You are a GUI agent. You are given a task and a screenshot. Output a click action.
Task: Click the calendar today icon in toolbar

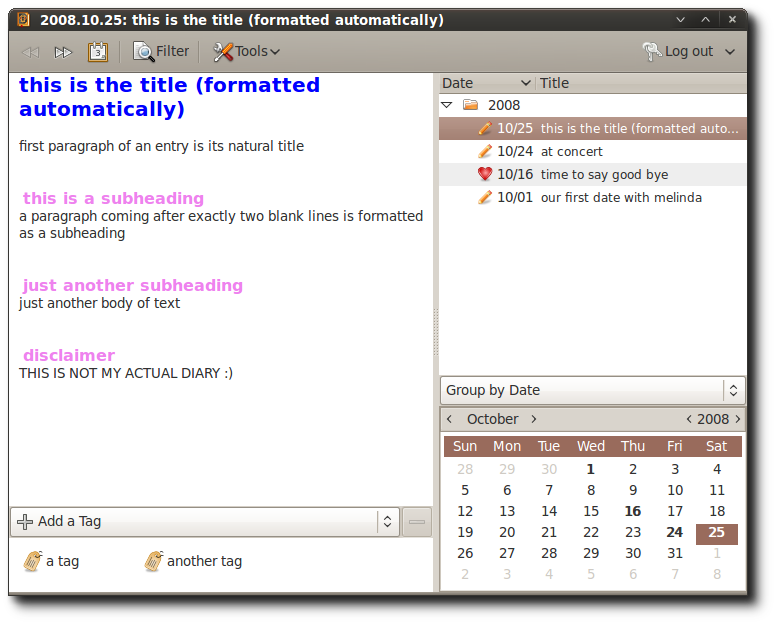[98, 52]
